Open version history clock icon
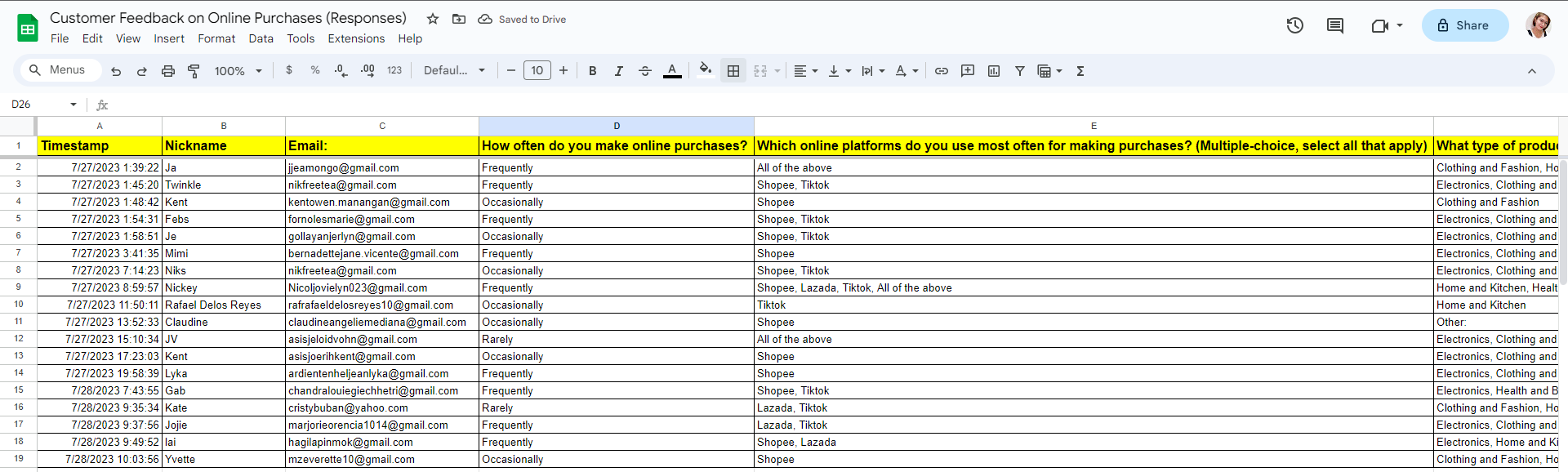 [1294, 25]
